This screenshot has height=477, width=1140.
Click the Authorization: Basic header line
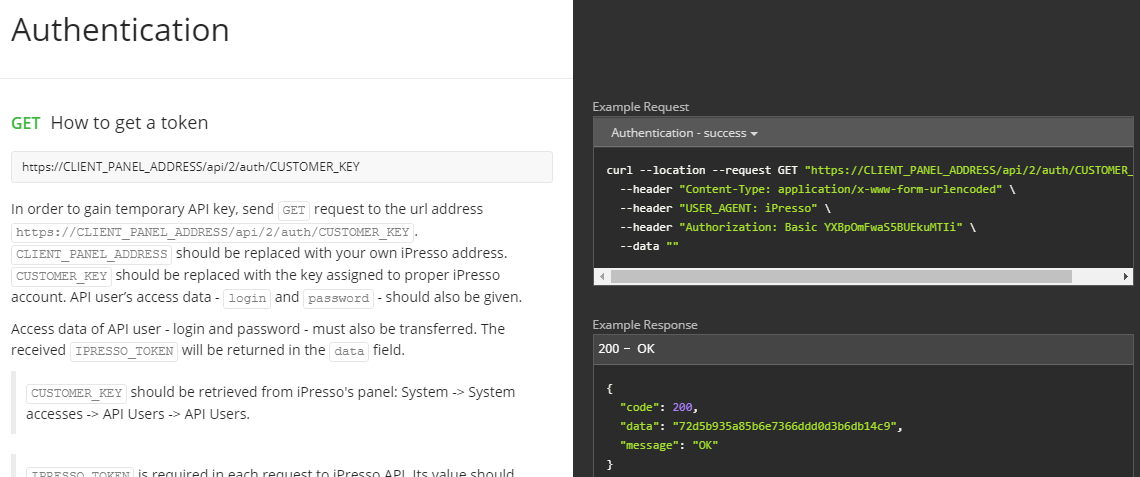(x=798, y=227)
